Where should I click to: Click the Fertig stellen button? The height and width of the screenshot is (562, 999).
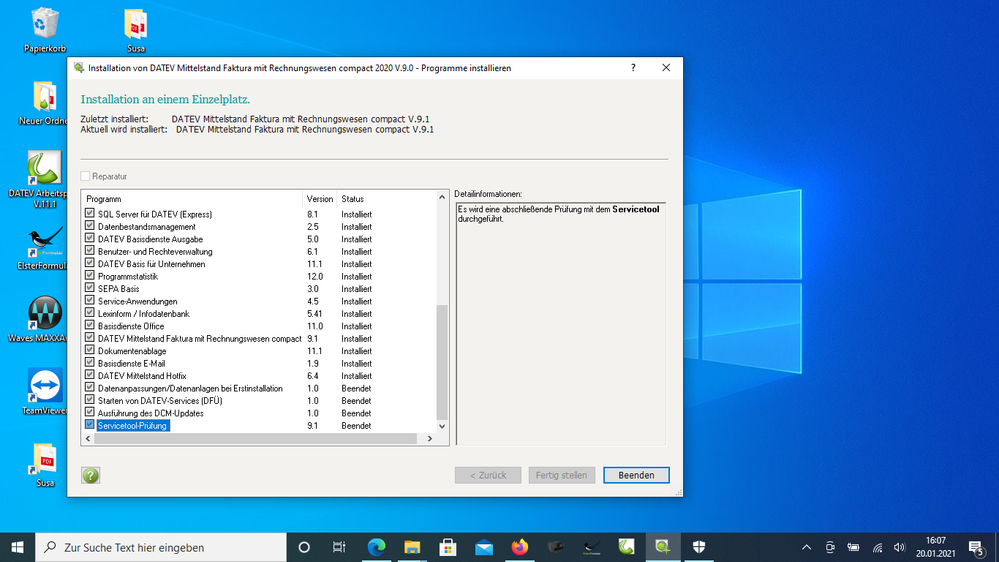(x=561, y=475)
